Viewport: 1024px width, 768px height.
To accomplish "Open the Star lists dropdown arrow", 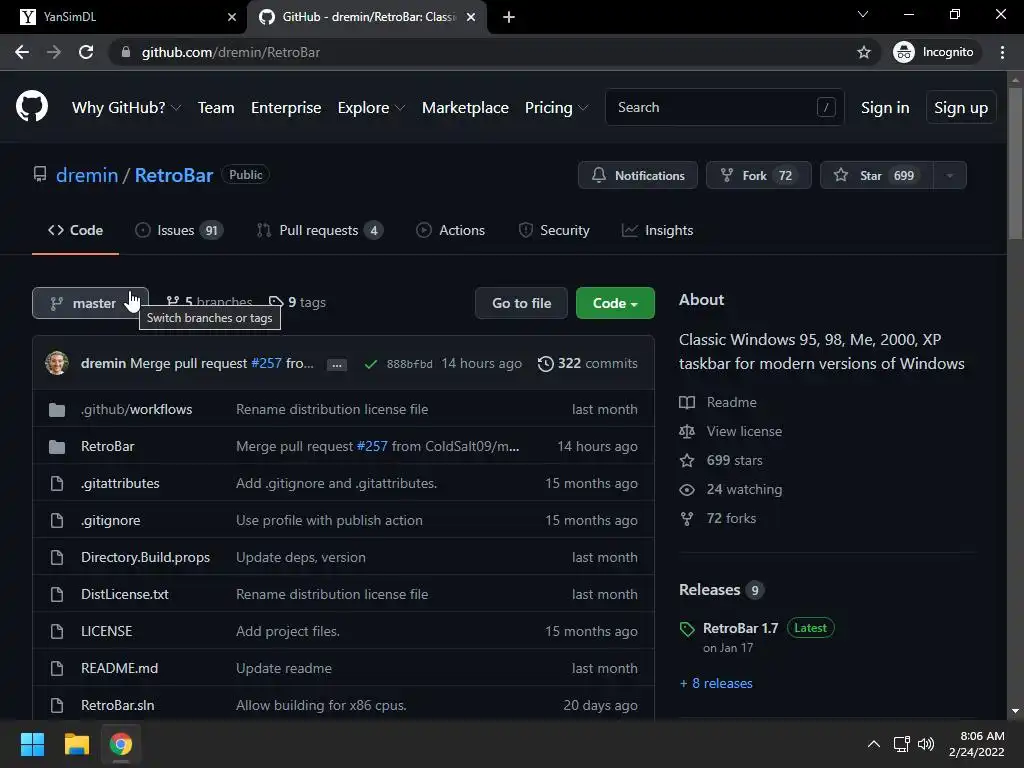I will point(950,176).
